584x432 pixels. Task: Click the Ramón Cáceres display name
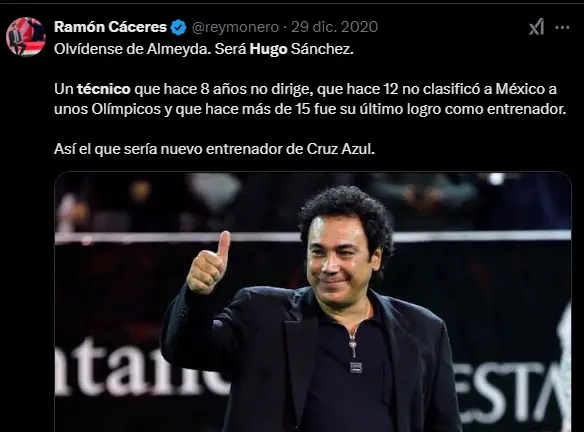(110, 27)
